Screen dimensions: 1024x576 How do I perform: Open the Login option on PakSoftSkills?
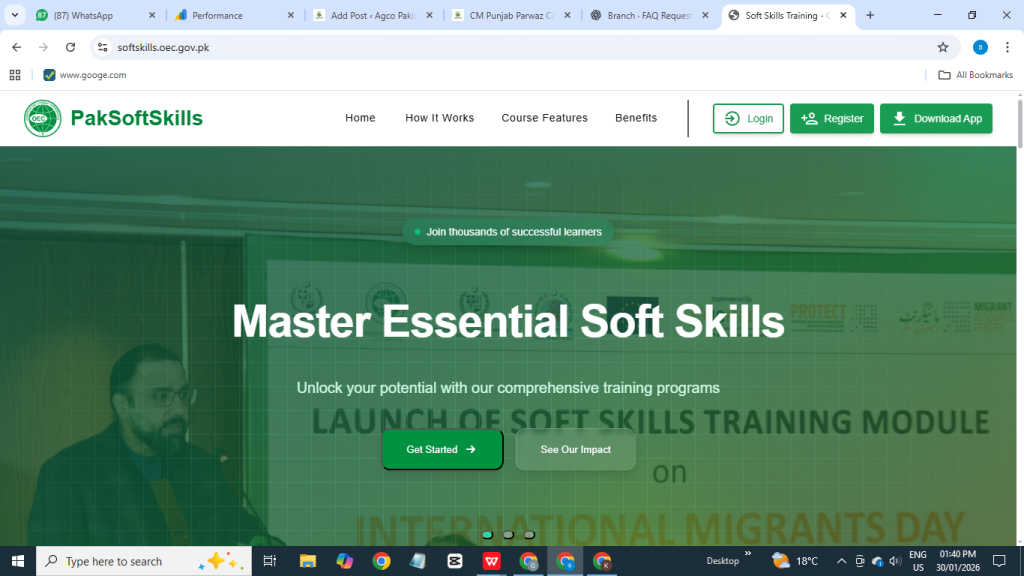(x=747, y=118)
